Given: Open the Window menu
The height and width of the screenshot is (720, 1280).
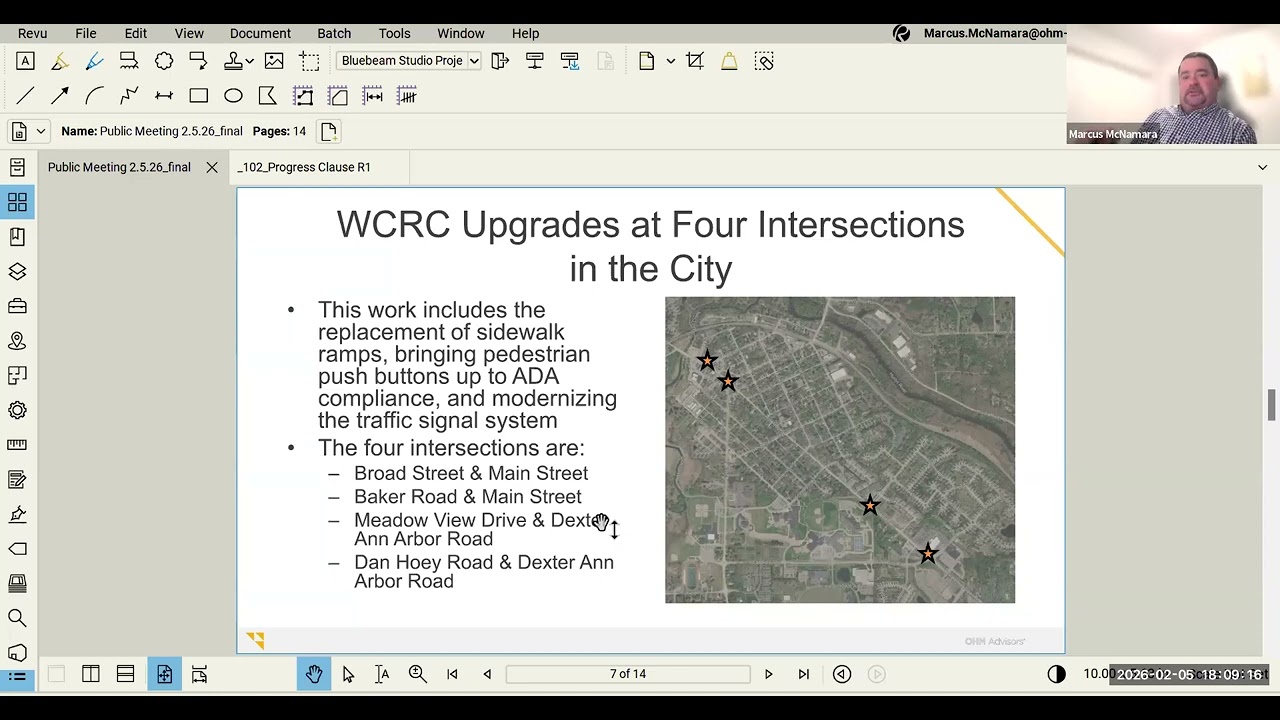Looking at the screenshot, I should [x=461, y=33].
